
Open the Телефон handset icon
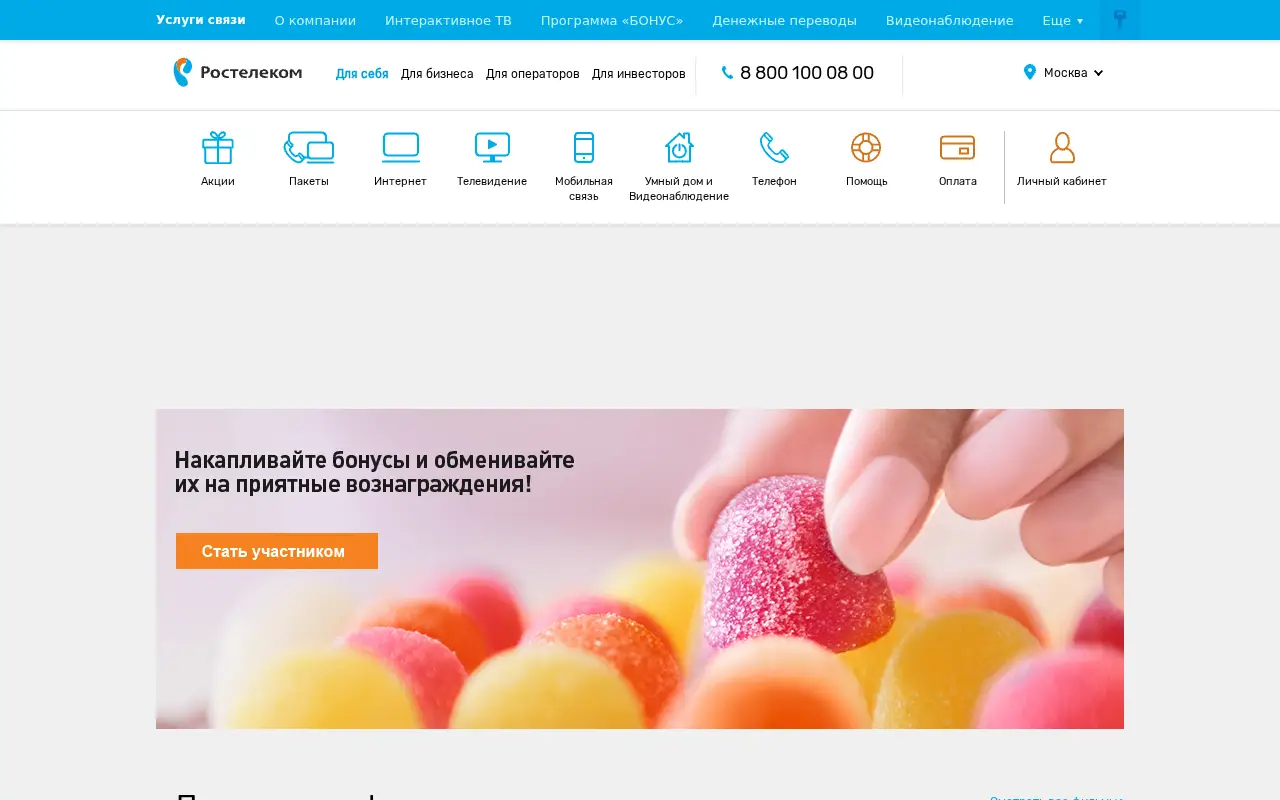click(x=774, y=148)
